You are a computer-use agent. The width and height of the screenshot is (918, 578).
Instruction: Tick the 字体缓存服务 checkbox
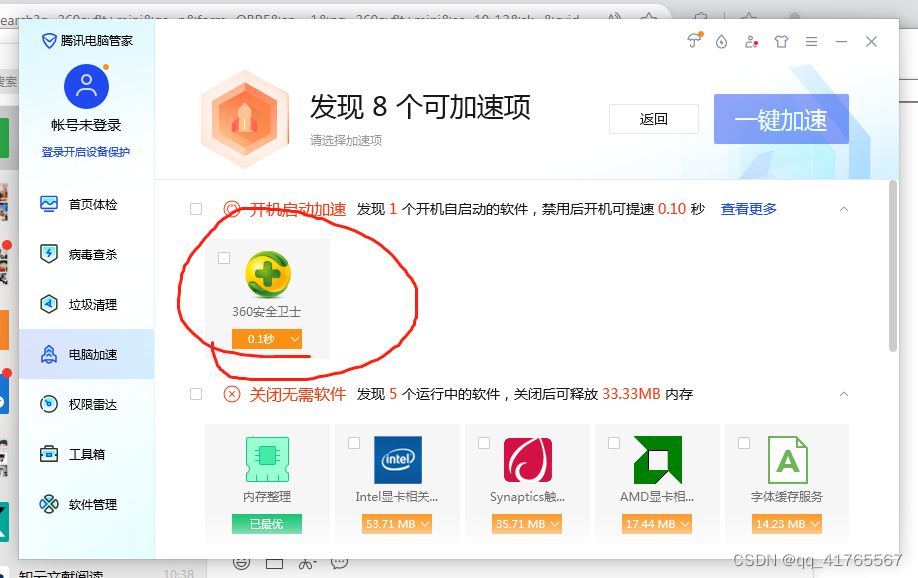pos(744,443)
